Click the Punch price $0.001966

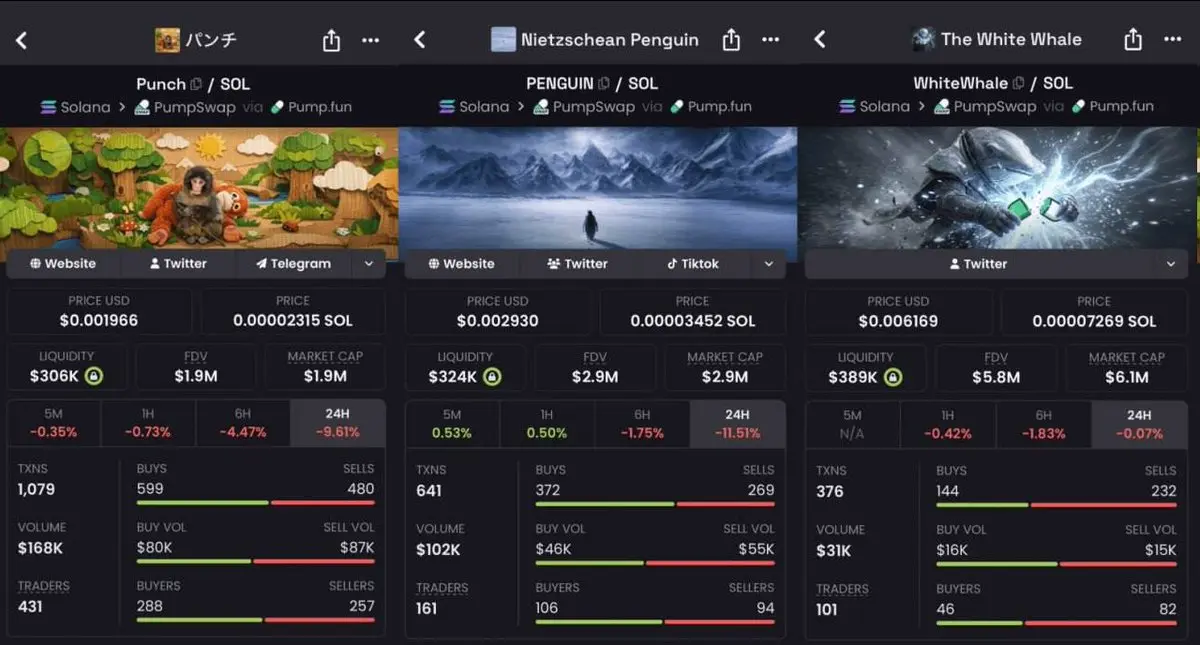(99, 321)
